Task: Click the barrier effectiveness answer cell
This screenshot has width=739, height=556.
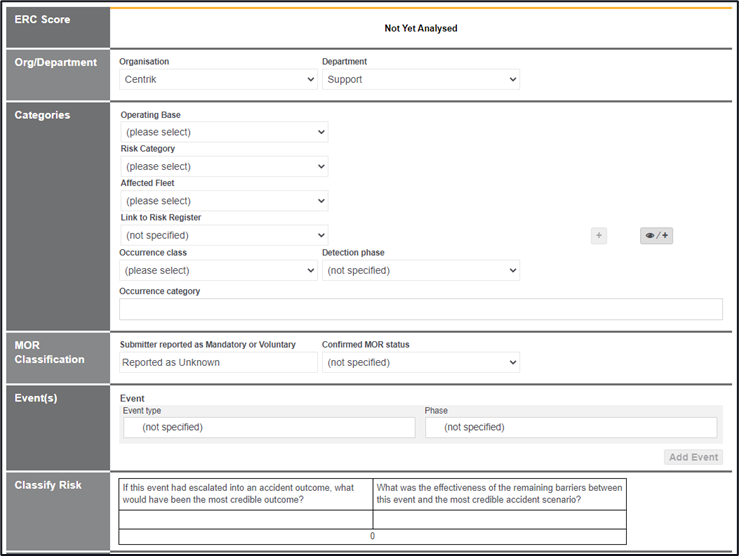Action: [x=499, y=519]
